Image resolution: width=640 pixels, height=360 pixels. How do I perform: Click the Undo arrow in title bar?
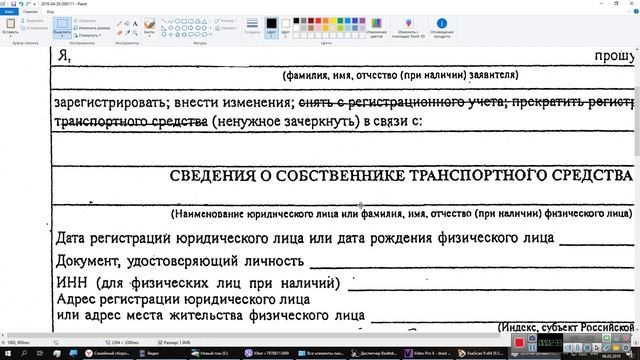(x=21, y=4)
